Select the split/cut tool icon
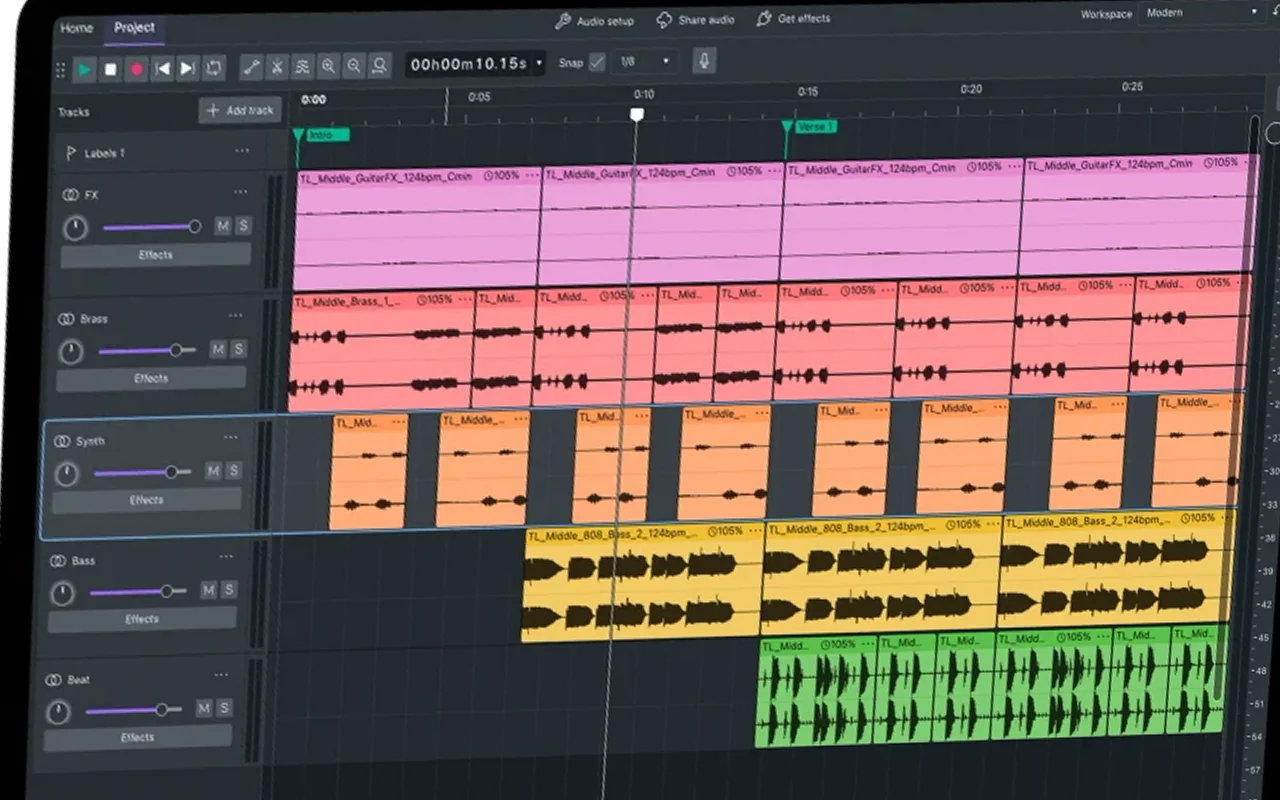Screen dimensions: 1280x800 [277, 67]
